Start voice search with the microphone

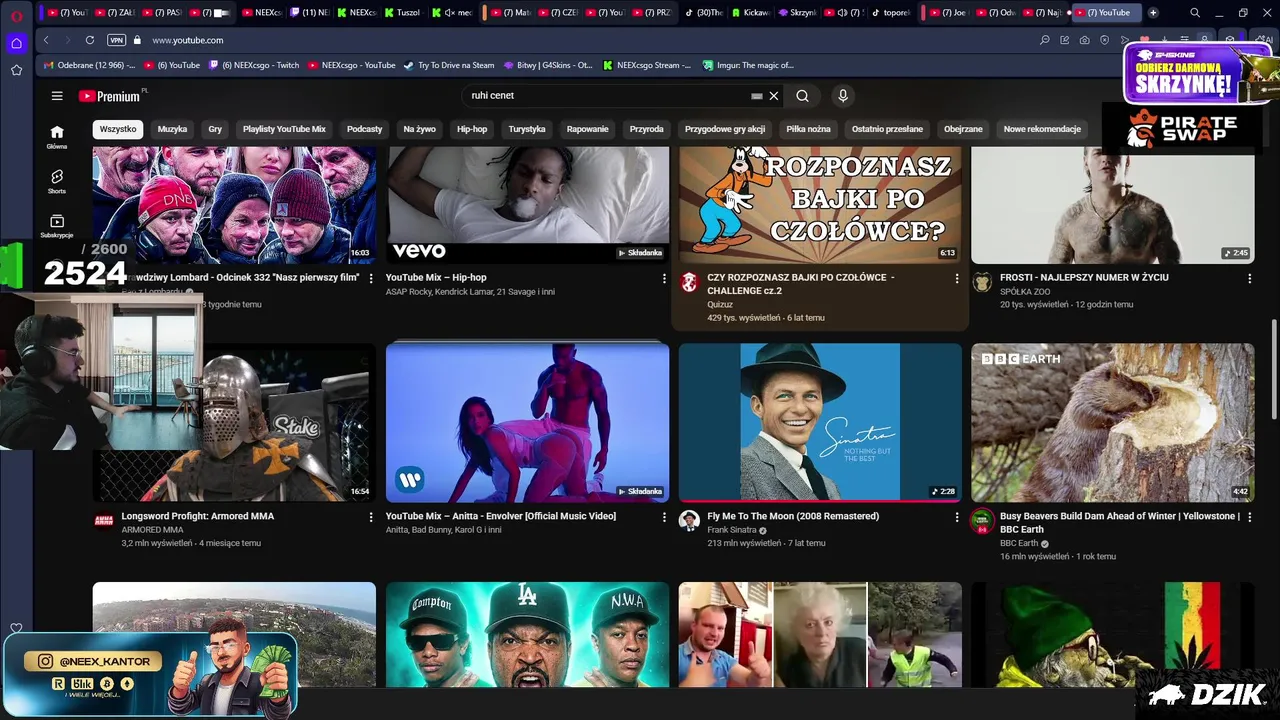click(843, 96)
